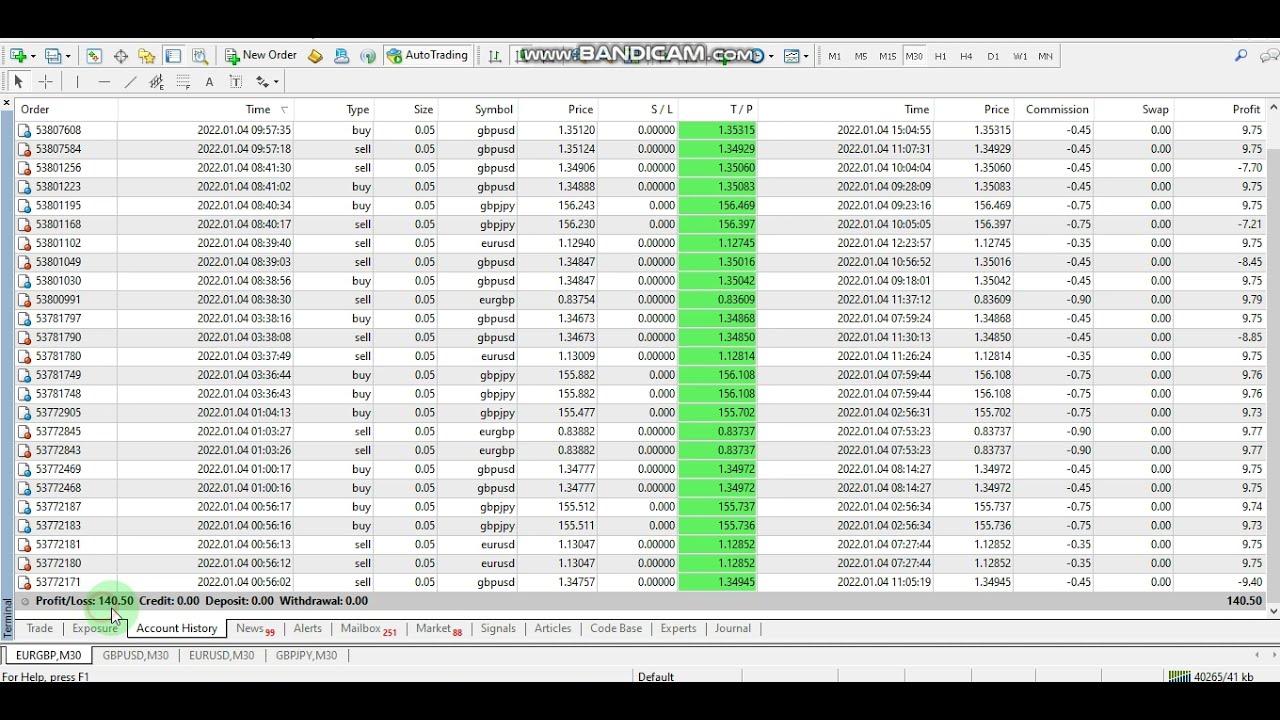Viewport: 1280px width, 720px height.
Task: Open the News tab
Action: (255, 628)
